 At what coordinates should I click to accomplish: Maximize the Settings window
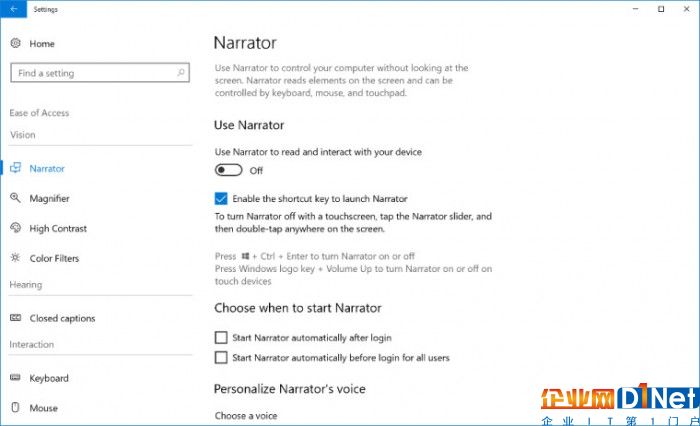(x=661, y=9)
